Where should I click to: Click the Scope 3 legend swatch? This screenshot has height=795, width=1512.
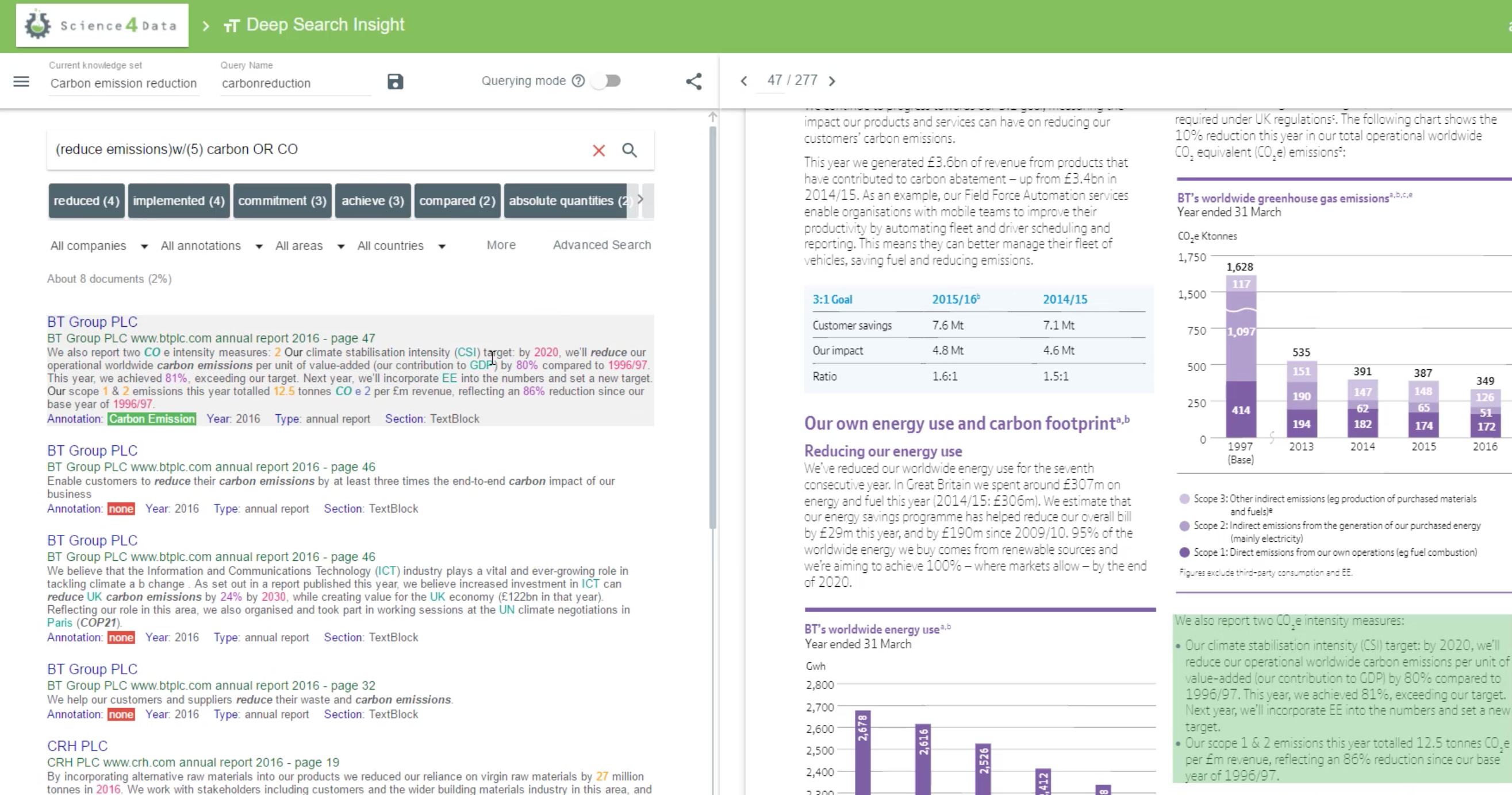(1184, 499)
